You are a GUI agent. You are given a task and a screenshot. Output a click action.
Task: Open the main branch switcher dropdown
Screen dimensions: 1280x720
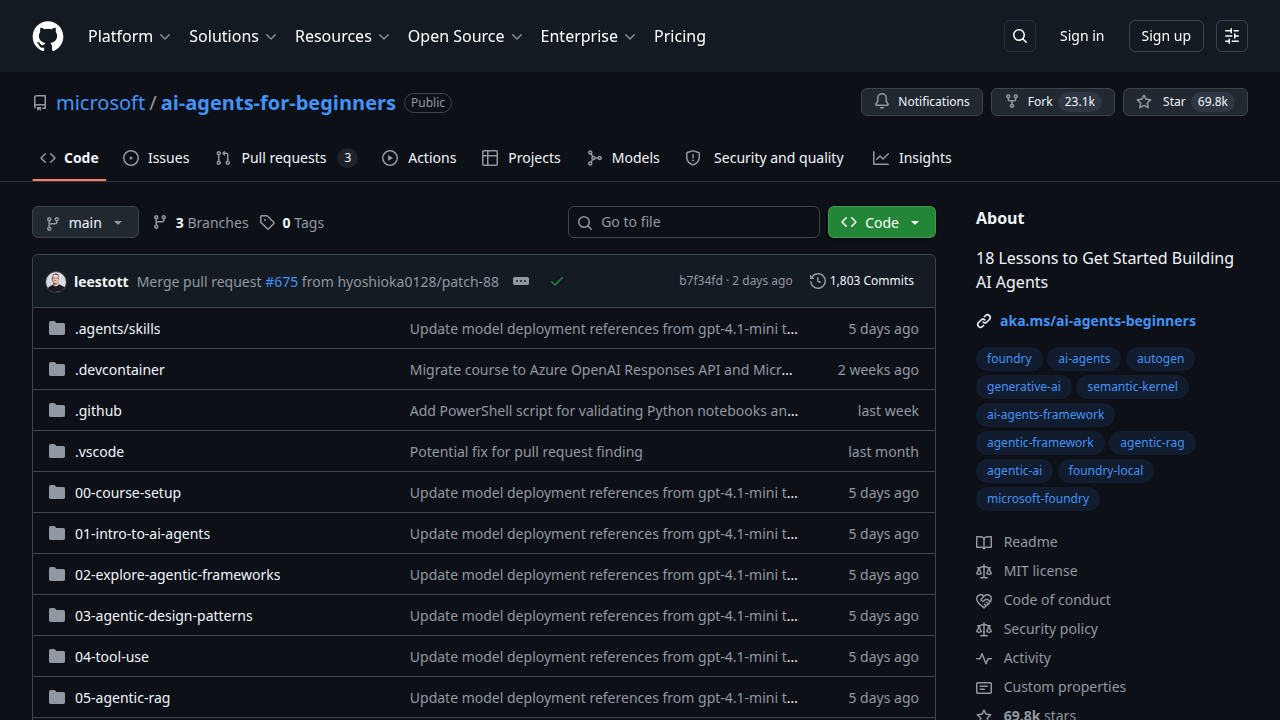85,222
